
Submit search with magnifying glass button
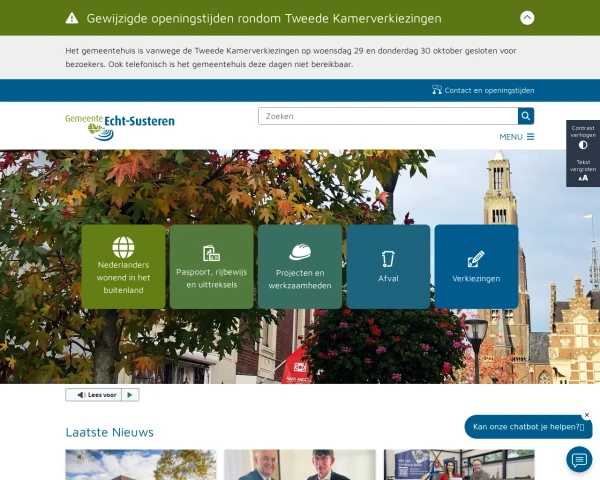[526, 116]
